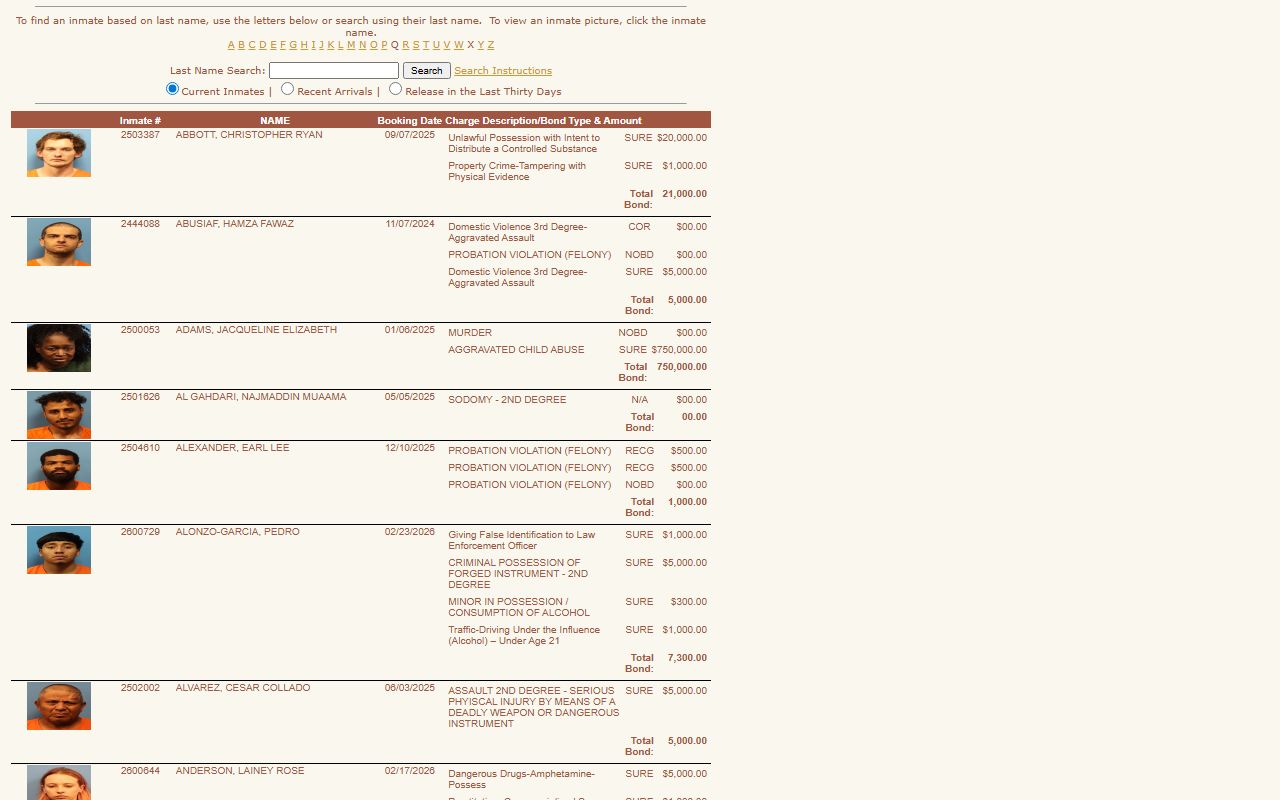1280x800 pixels.
Task: View photo of Alonzo-Garcia, Pedro
Action: [59, 550]
